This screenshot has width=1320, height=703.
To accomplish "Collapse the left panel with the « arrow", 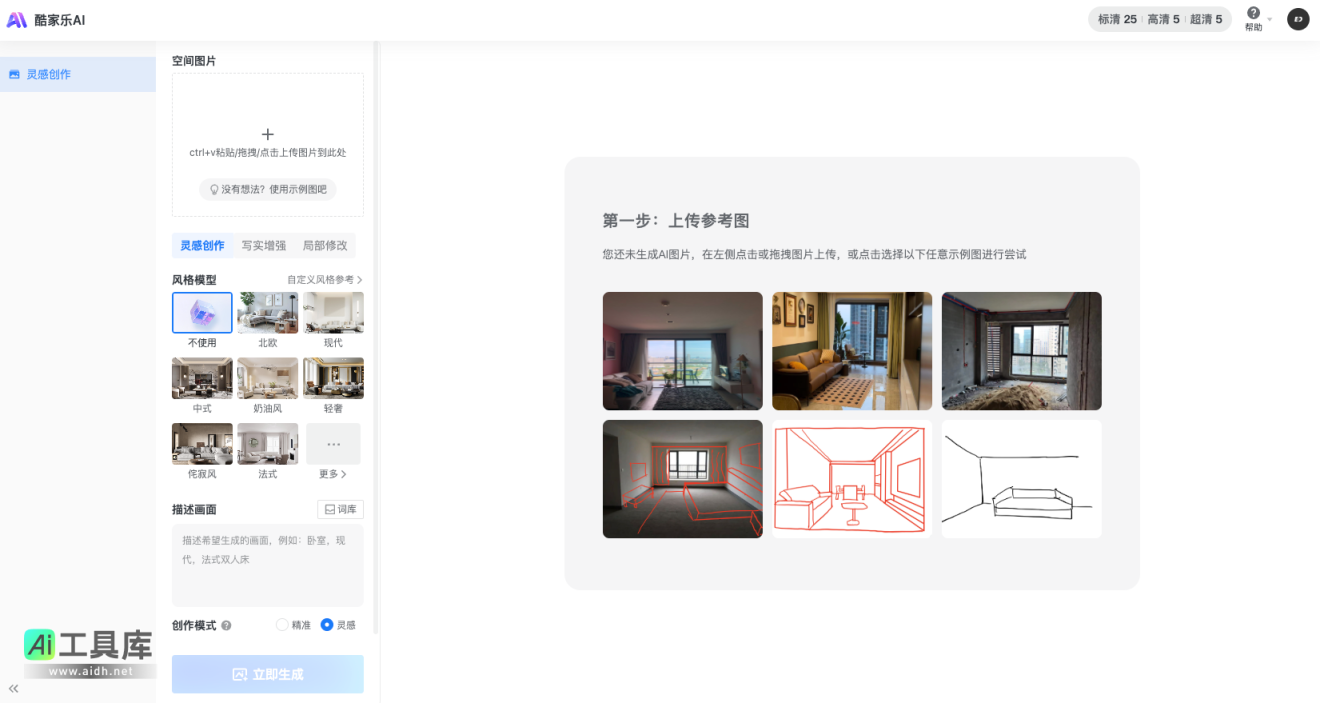I will coord(13,688).
